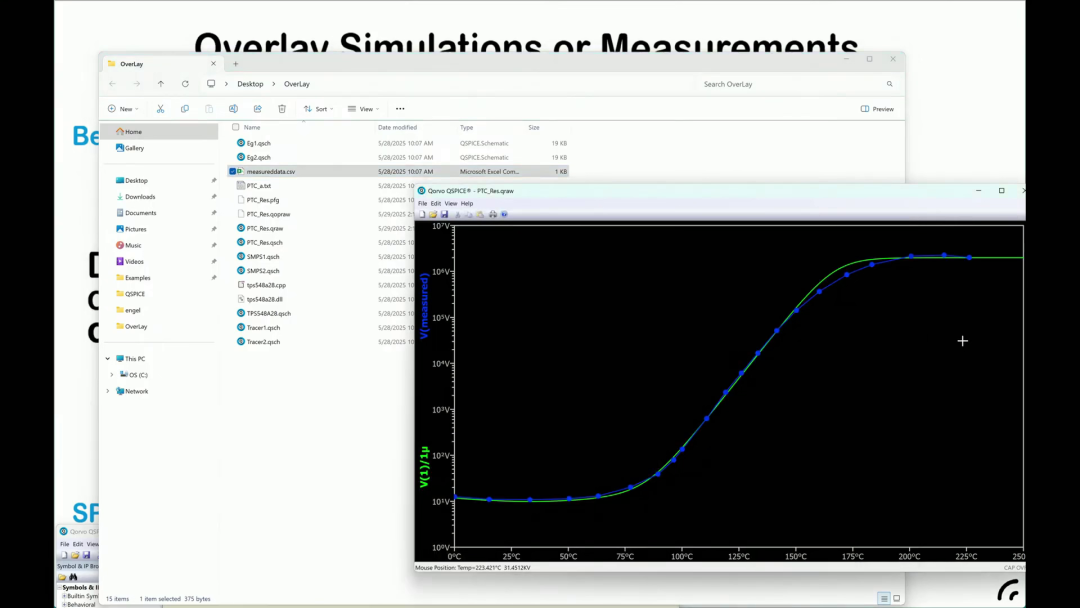Image resolution: width=1080 pixels, height=608 pixels.
Task: Click the Rename icon in File Explorer toolbar
Action: point(233,109)
